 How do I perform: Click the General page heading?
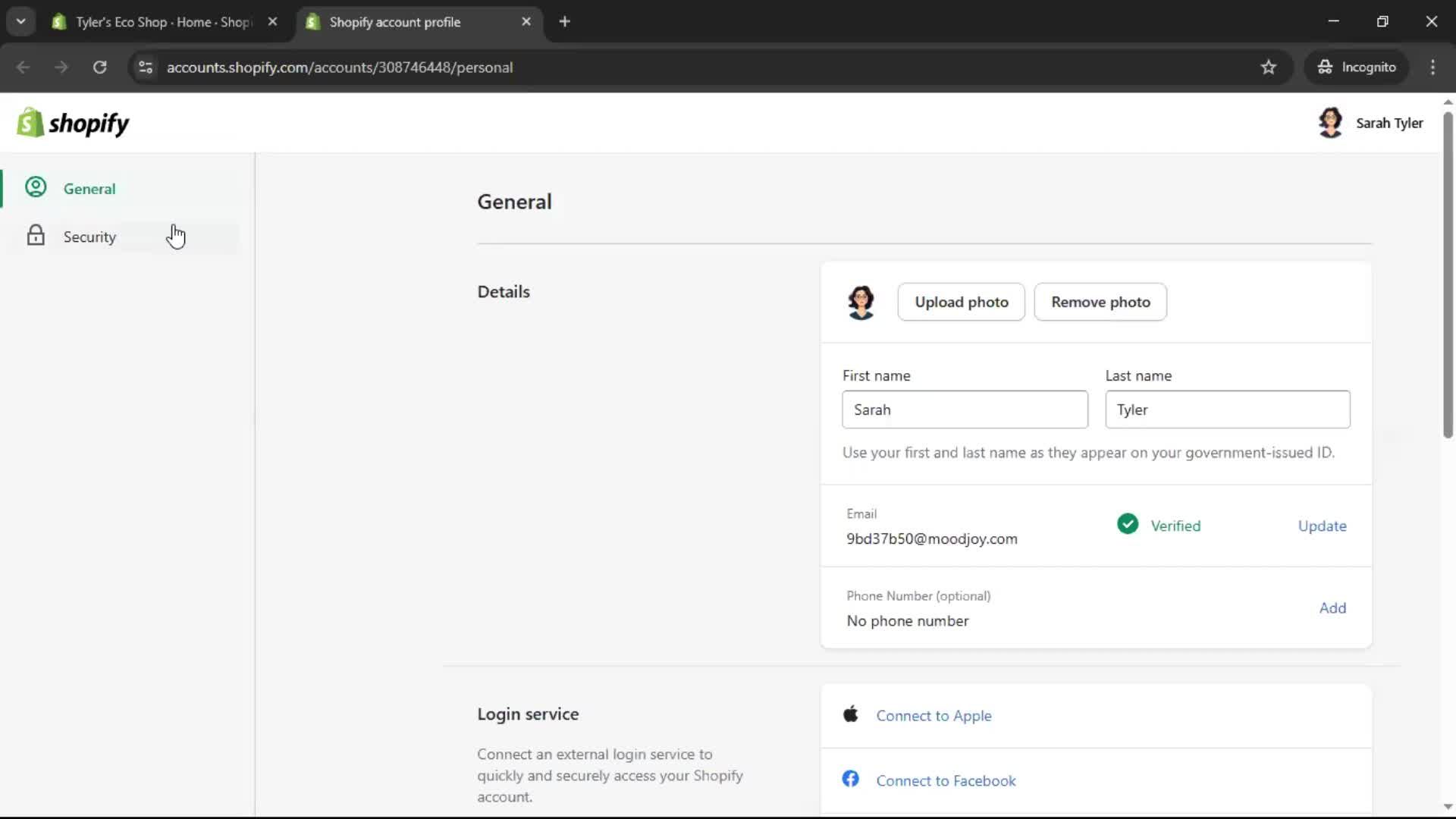(x=514, y=202)
